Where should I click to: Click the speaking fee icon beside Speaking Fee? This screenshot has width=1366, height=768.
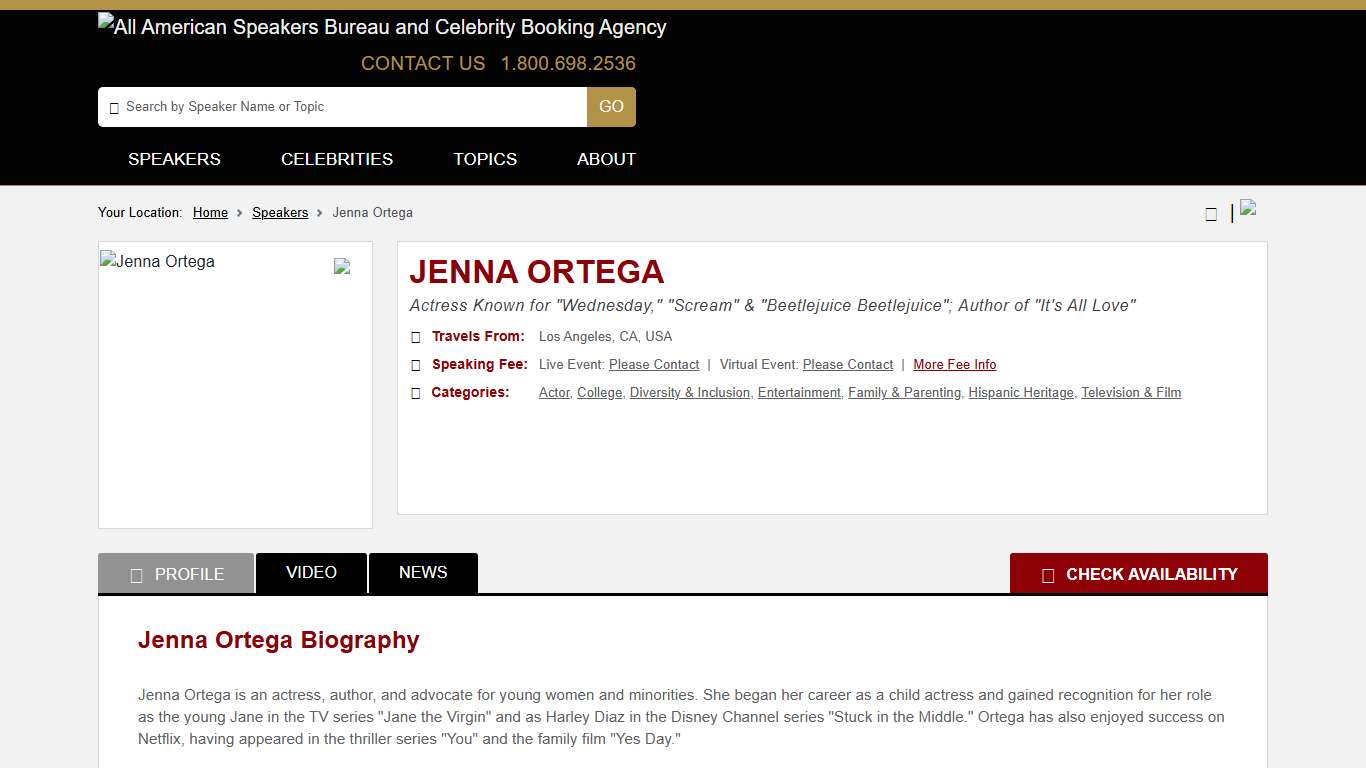pyautogui.click(x=416, y=365)
